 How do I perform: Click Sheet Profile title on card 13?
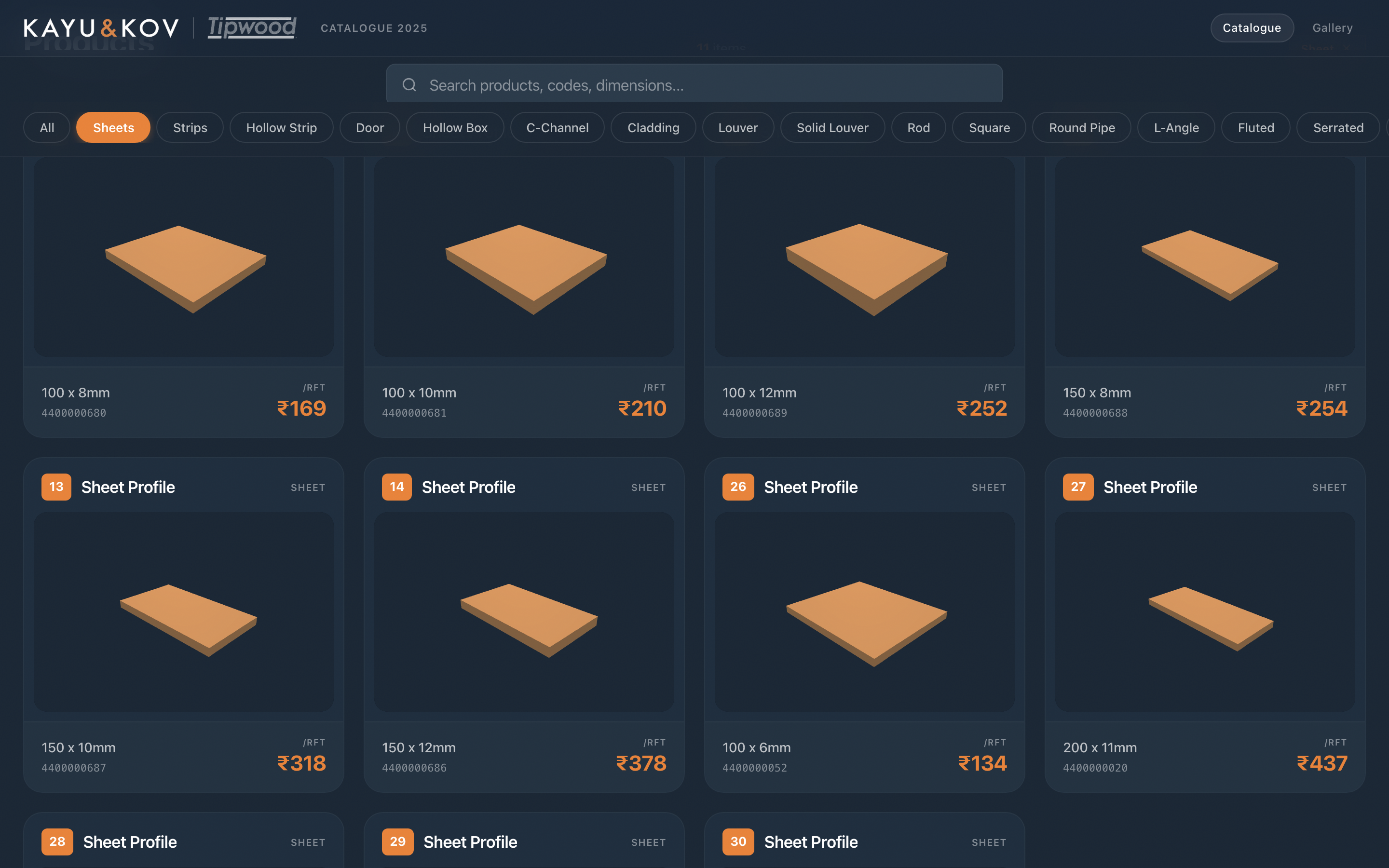[x=128, y=487]
